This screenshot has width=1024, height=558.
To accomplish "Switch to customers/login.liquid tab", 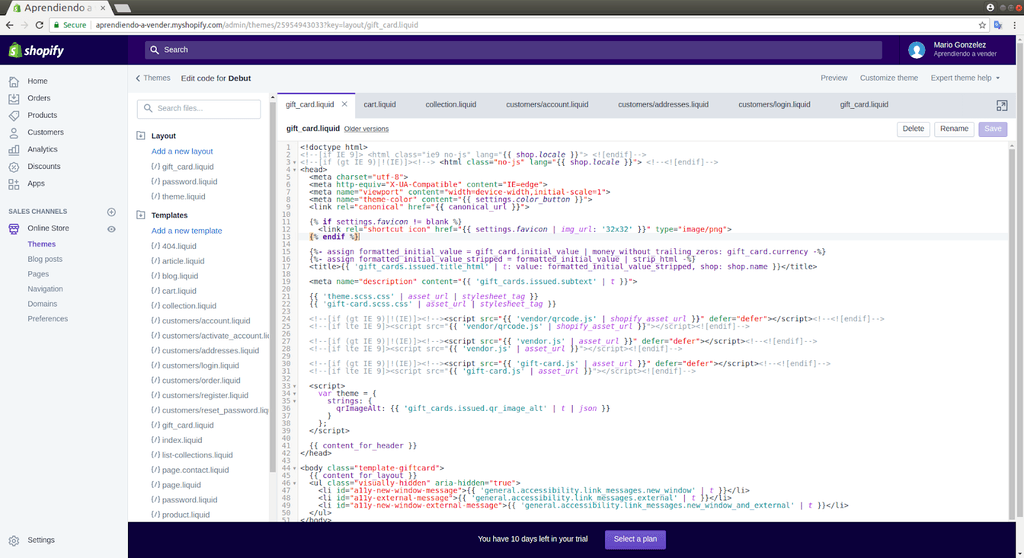I will [x=775, y=105].
